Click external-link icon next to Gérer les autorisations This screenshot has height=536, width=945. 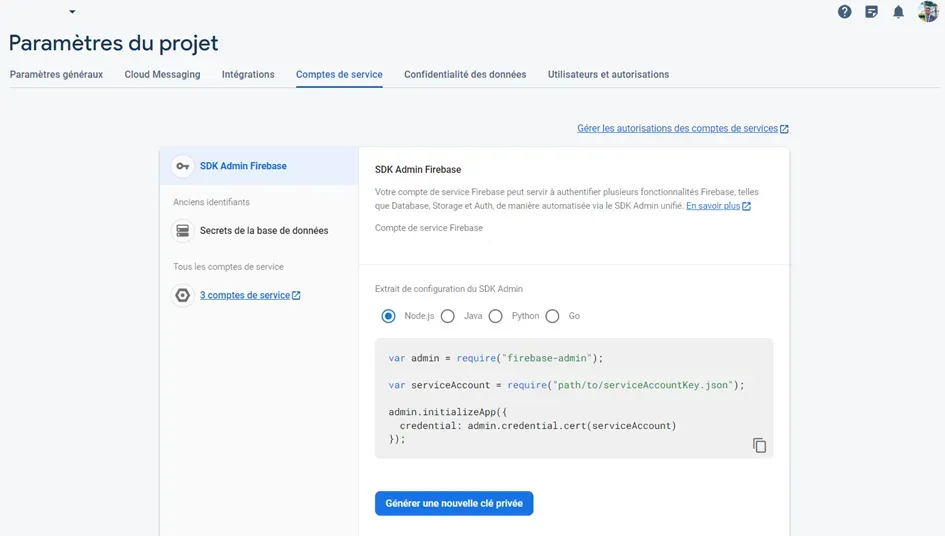(x=784, y=129)
